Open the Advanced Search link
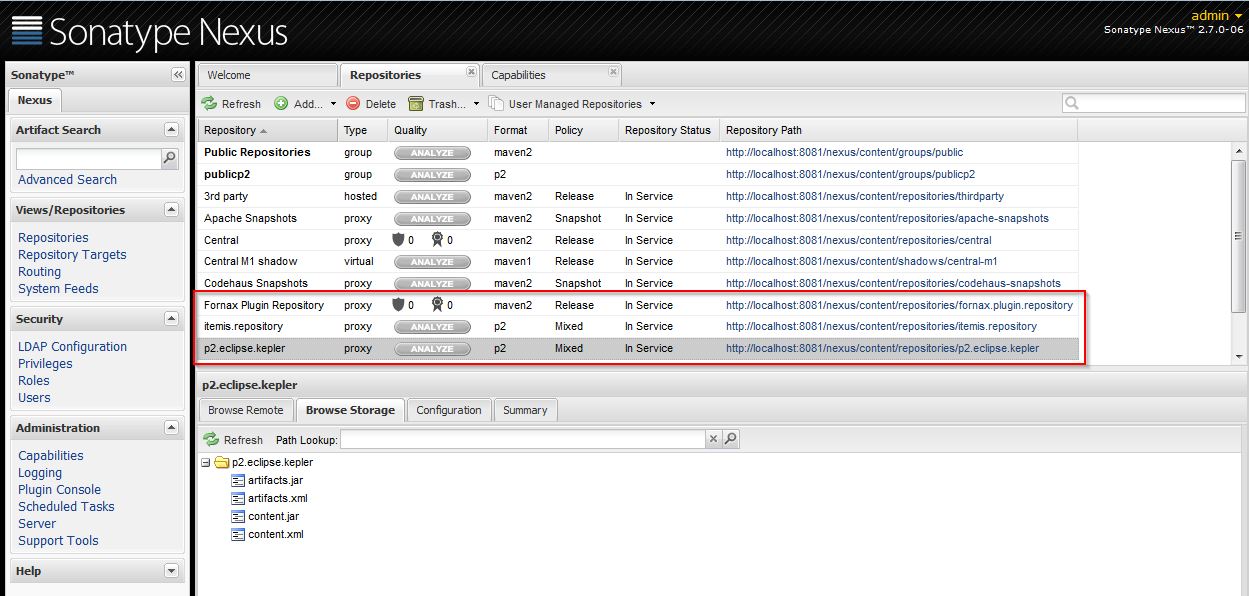This screenshot has width=1249, height=596. [67, 180]
